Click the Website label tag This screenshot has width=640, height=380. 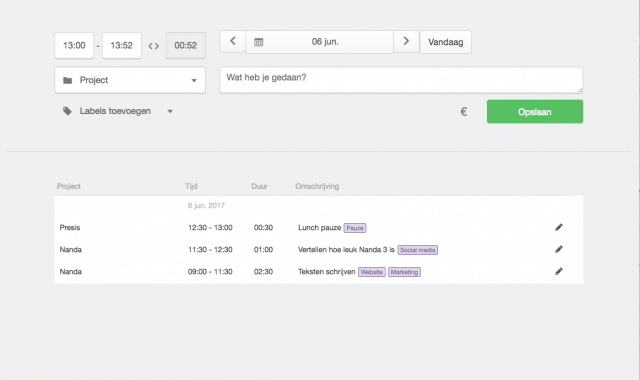pos(372,272)
